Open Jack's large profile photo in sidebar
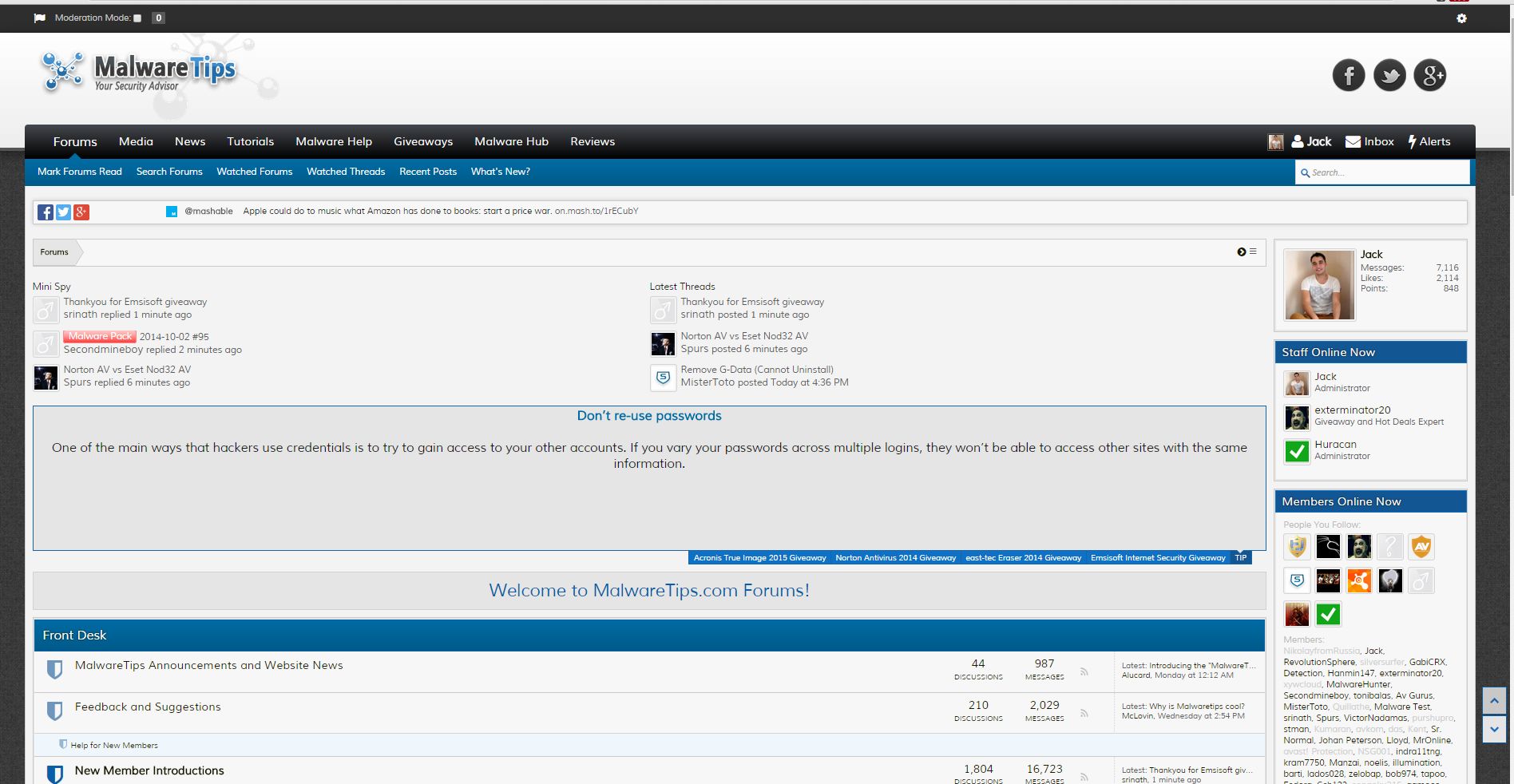 point(1319,285)
